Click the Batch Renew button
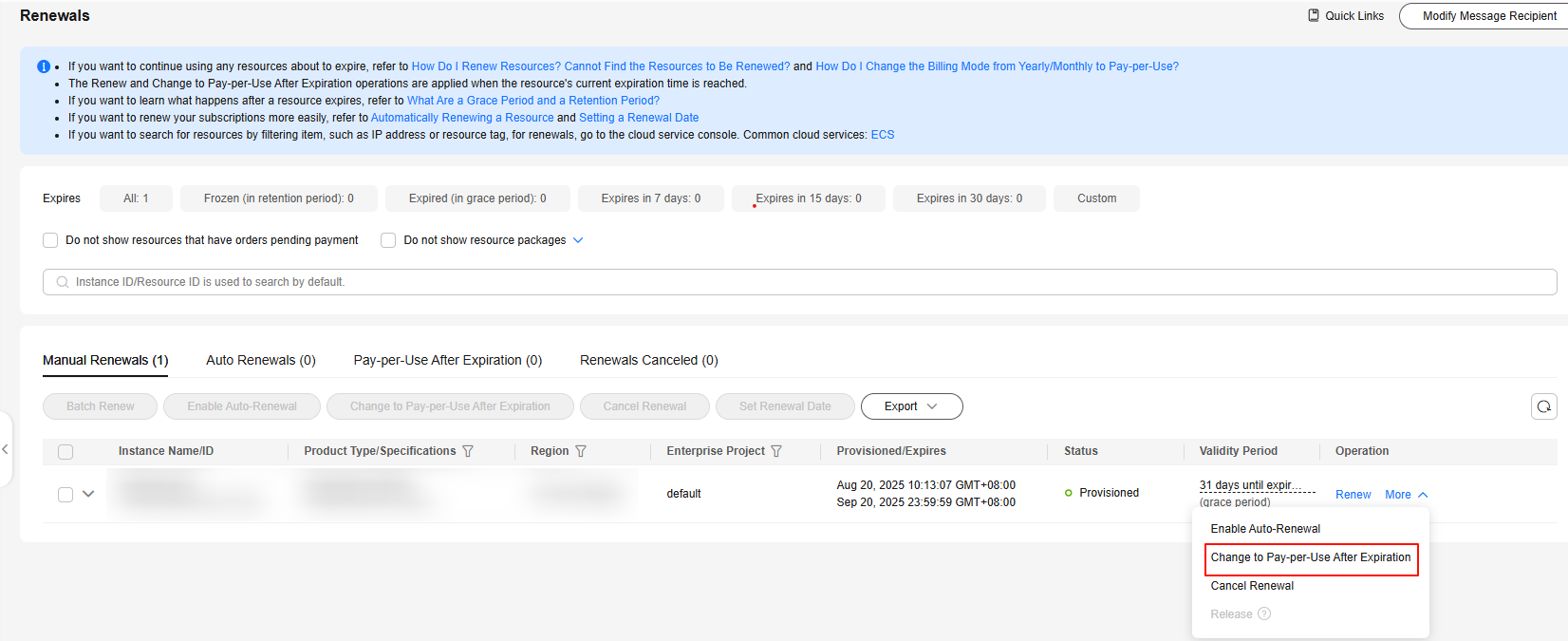This screenshot has height=641, width=1568. click(100, 406)
